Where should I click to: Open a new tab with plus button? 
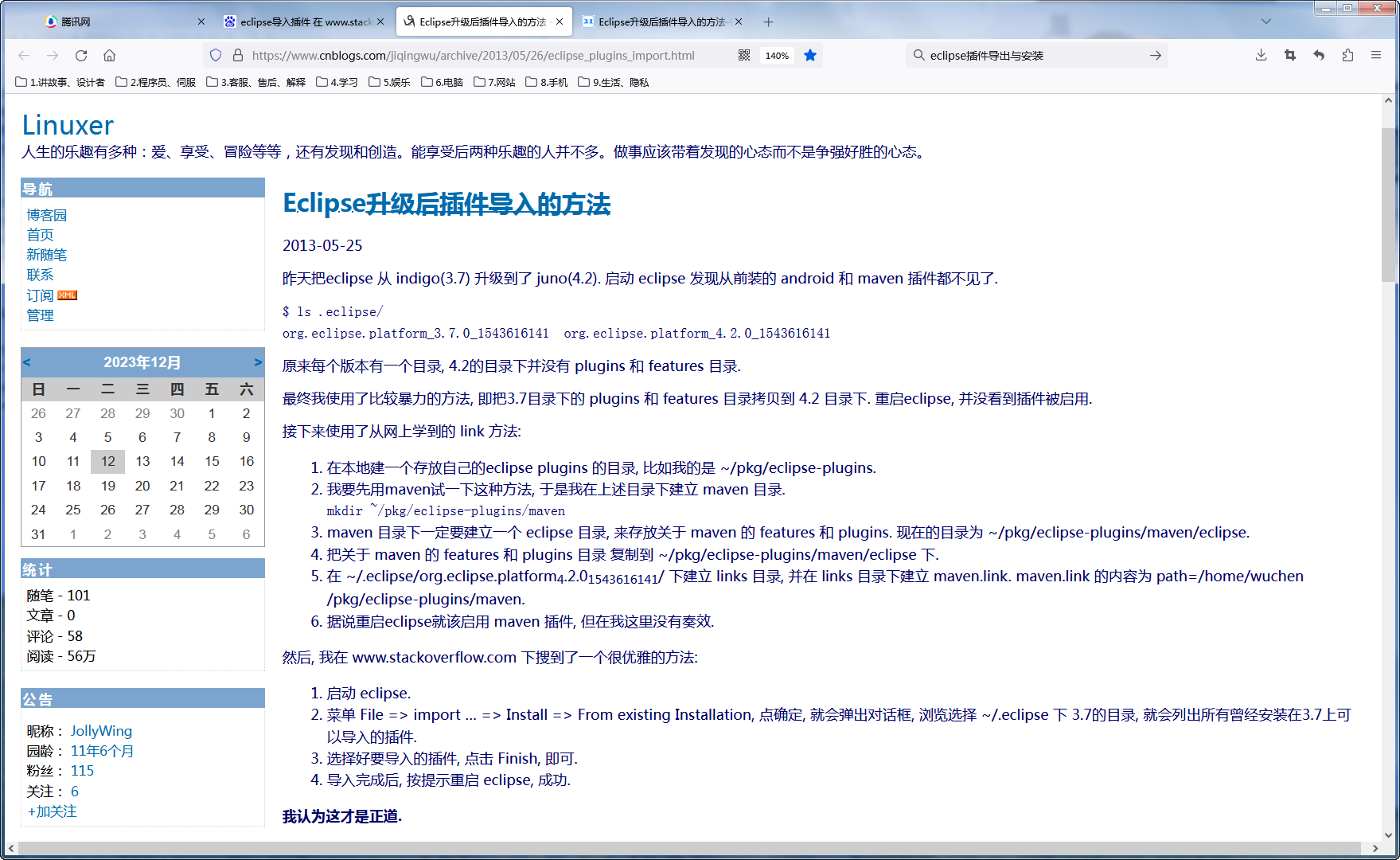click(x=768, y=21)
